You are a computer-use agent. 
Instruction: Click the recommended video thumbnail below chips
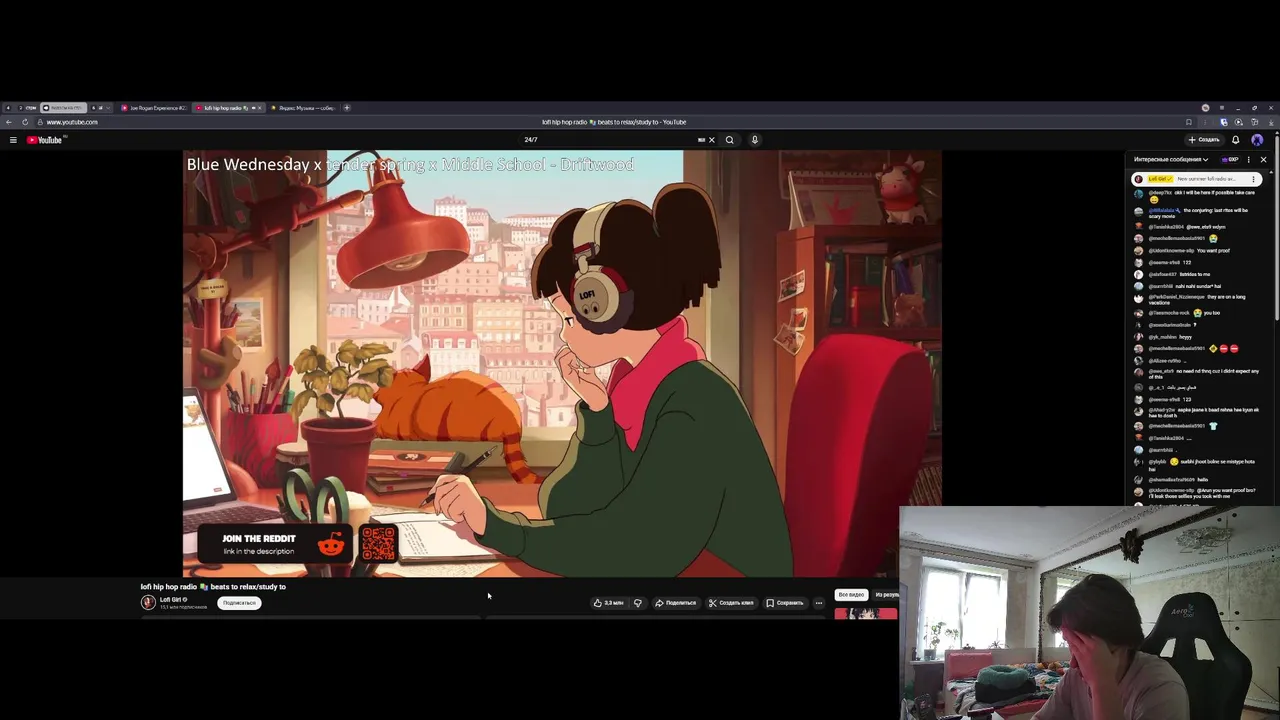coord(866,613)
